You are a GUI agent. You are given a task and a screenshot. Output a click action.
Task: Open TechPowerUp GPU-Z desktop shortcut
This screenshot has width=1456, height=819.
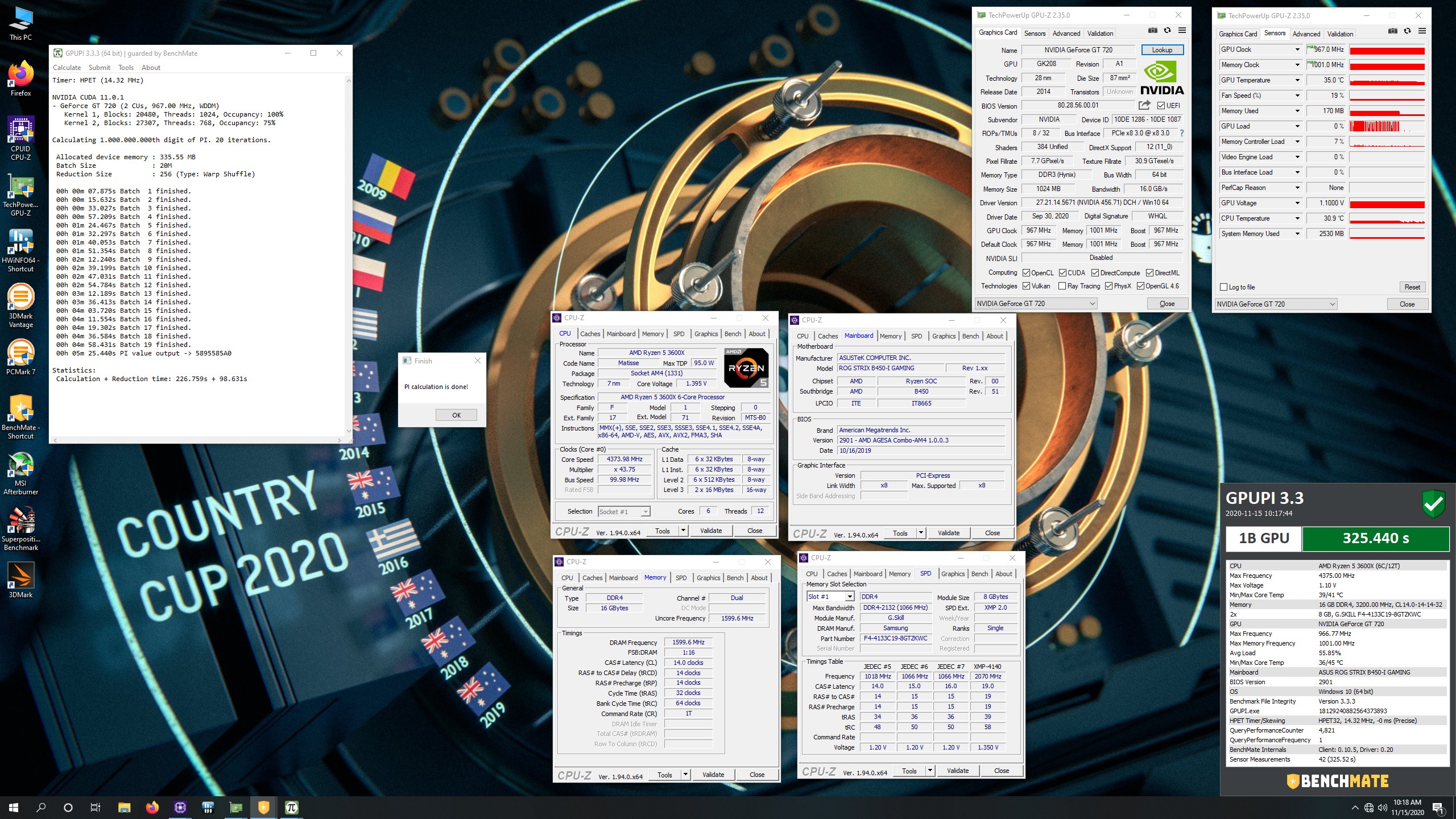tap(20, 195)
